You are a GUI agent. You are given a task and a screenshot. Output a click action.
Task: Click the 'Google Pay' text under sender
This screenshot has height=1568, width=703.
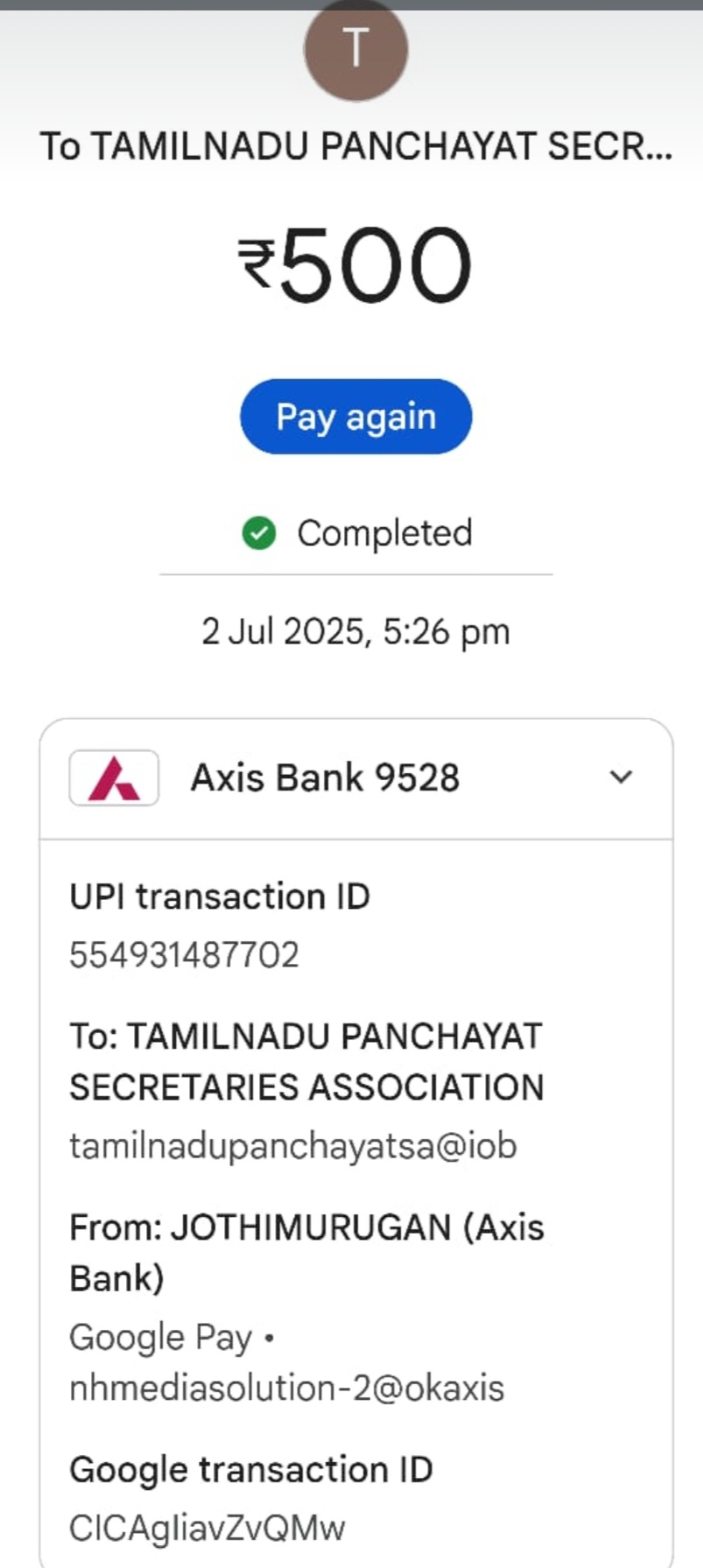coord(161,1337)
